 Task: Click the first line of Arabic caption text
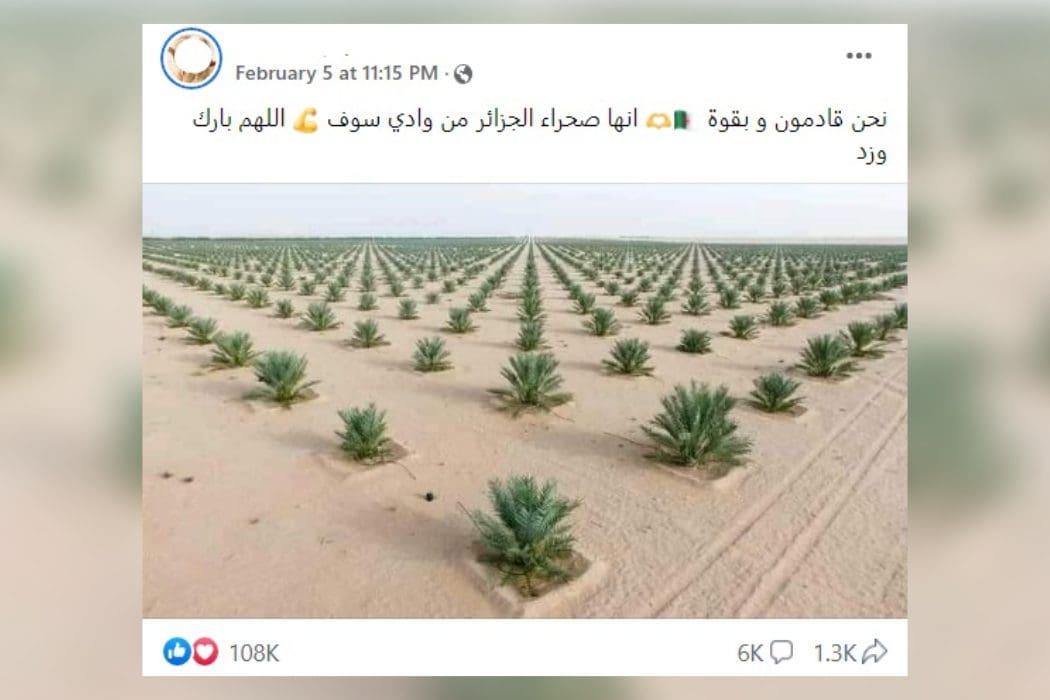(x=540, y=120)
